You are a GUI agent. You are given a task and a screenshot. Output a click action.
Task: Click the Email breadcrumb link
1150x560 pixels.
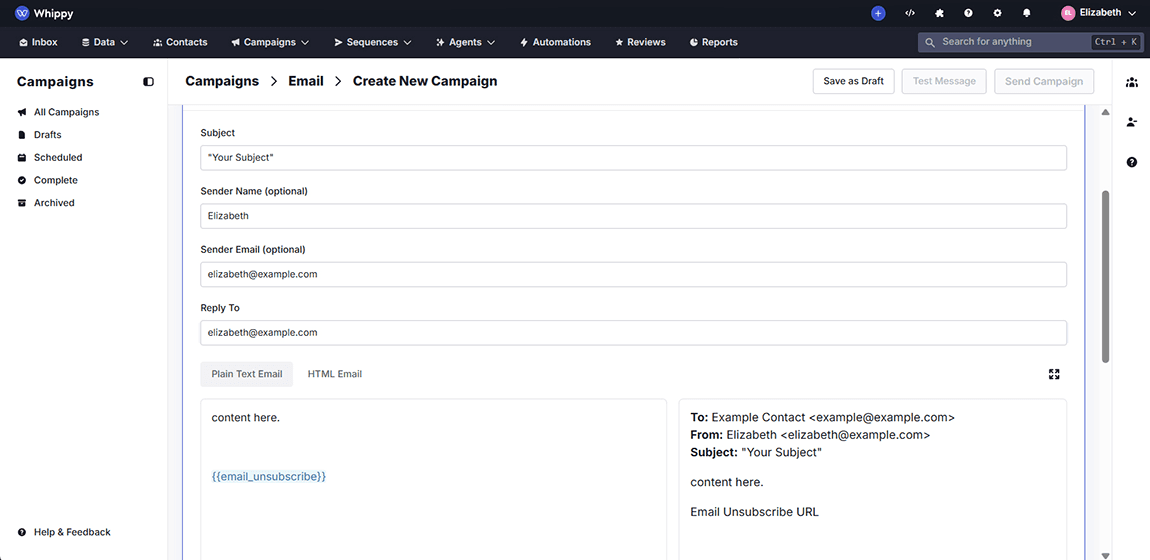tap(306, 81)
